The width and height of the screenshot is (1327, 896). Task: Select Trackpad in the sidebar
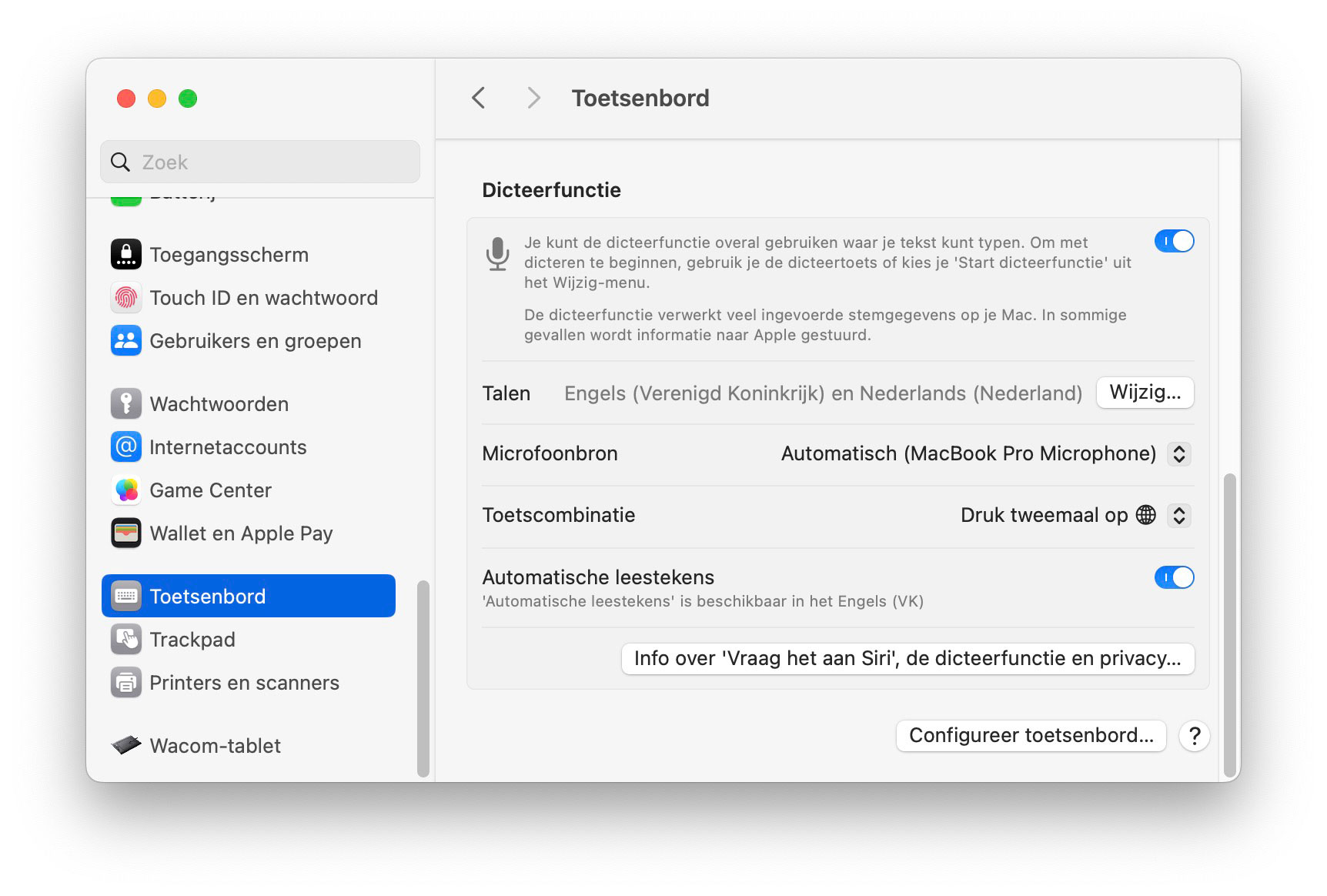(x=248, y=639)
